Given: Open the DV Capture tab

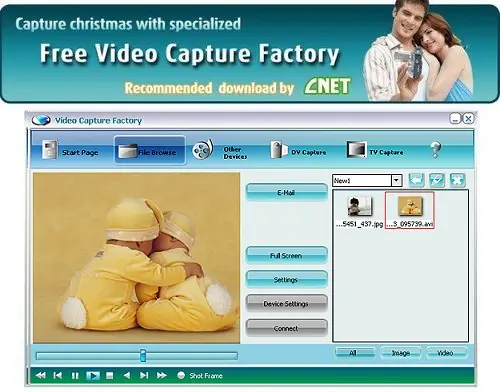Looking at the screenshot, I should (298, 150).
